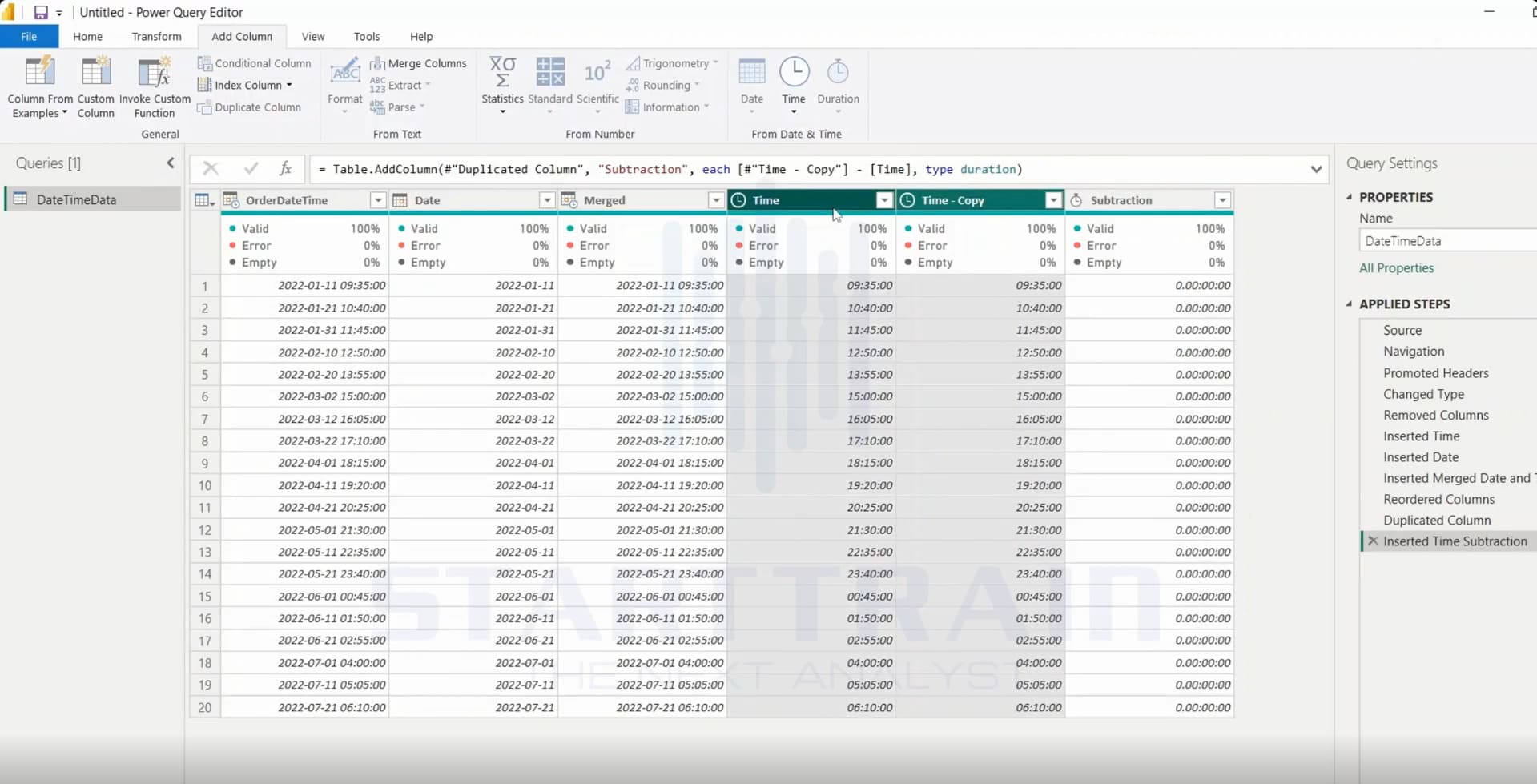Image resolution: width=1537 pixels, height=784 pixels.
Task: Add a Conditional Column
Action: click(255, 63)
